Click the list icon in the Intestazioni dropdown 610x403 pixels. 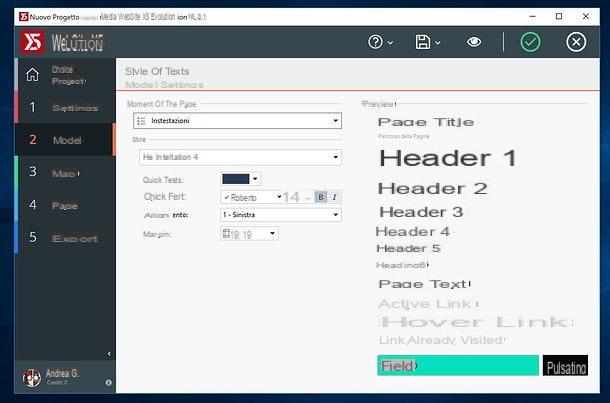(141, 121)
